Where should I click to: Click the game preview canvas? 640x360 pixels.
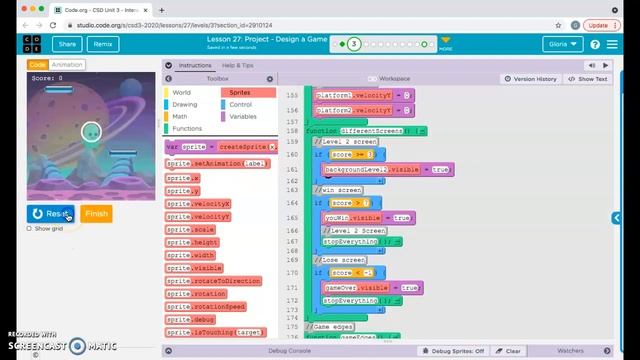click(91, 136)
